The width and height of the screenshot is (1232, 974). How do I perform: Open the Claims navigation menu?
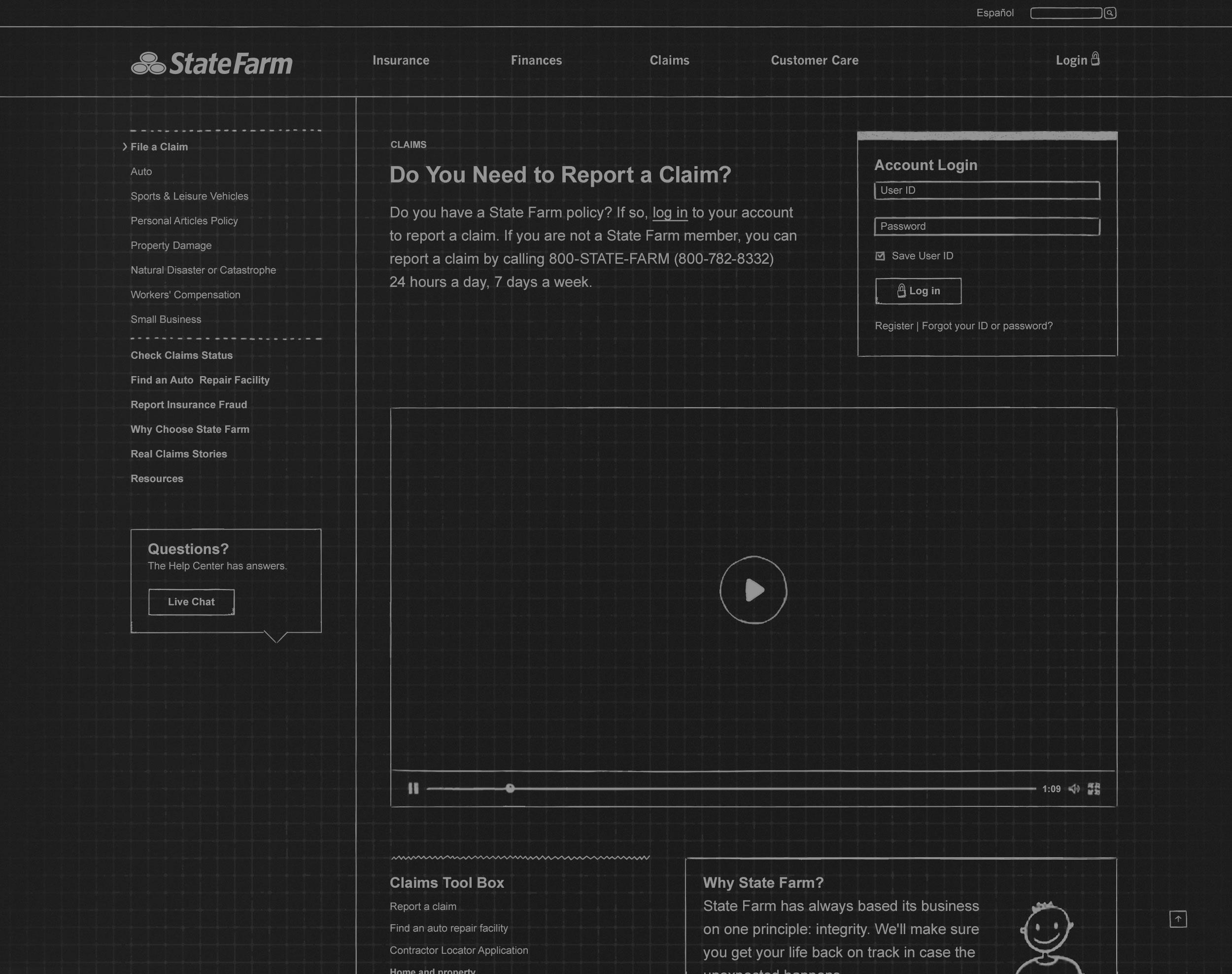[x=669, y=61]
